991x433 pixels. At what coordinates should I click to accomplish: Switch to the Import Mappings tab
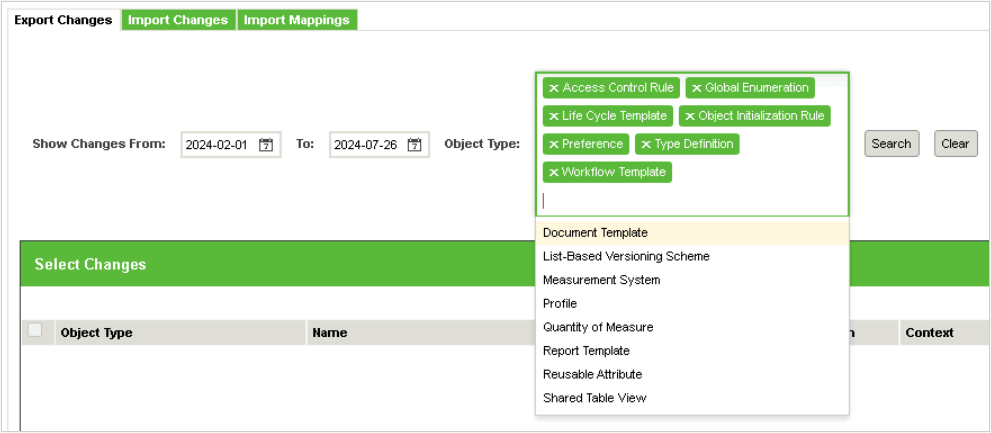296,20
